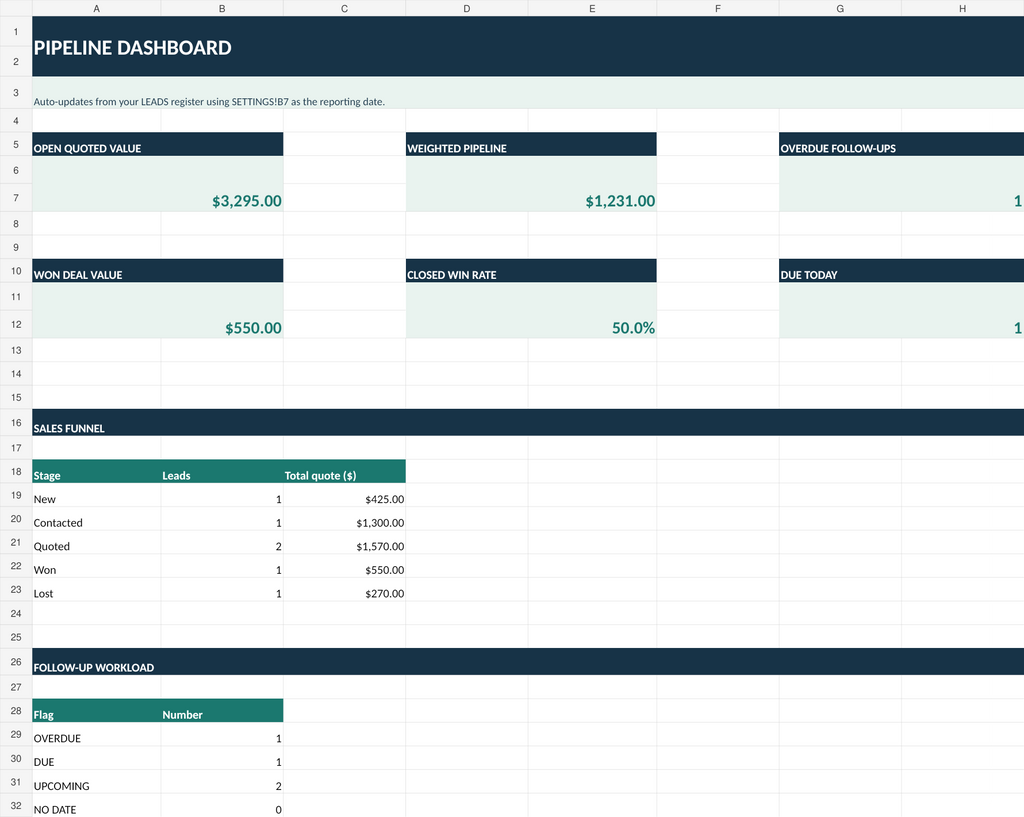The height and width of the screenshot is (817, 1024).
Task: Select the OPEN QUOTED VALUE header
Action: (157, 144)
